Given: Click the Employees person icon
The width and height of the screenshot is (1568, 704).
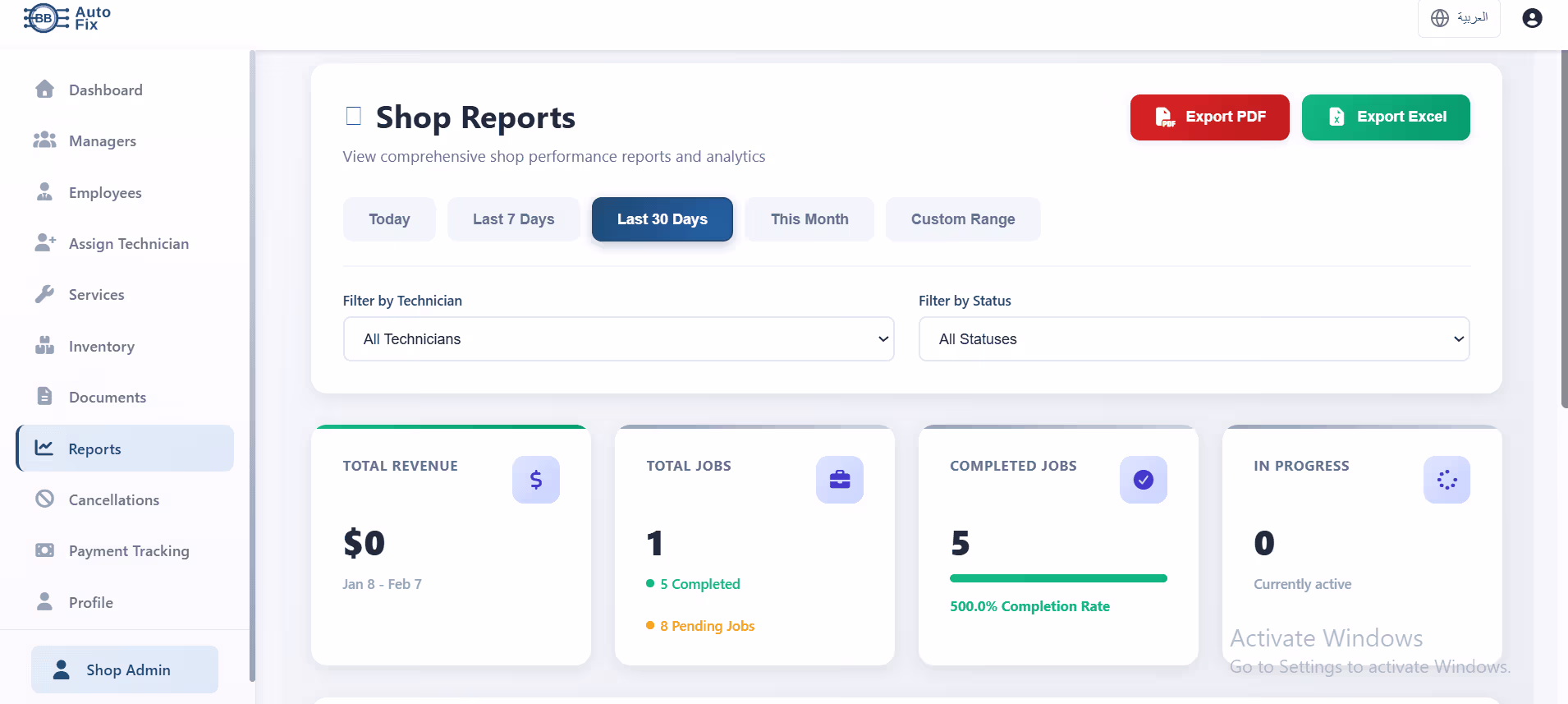Looking at the screenshot, I should coord(45,192).
